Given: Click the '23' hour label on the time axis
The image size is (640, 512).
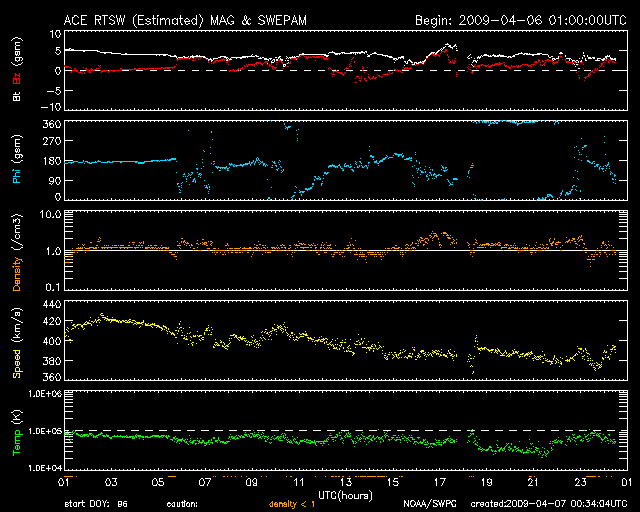Looking at the screenshot, I should [580, 483].
